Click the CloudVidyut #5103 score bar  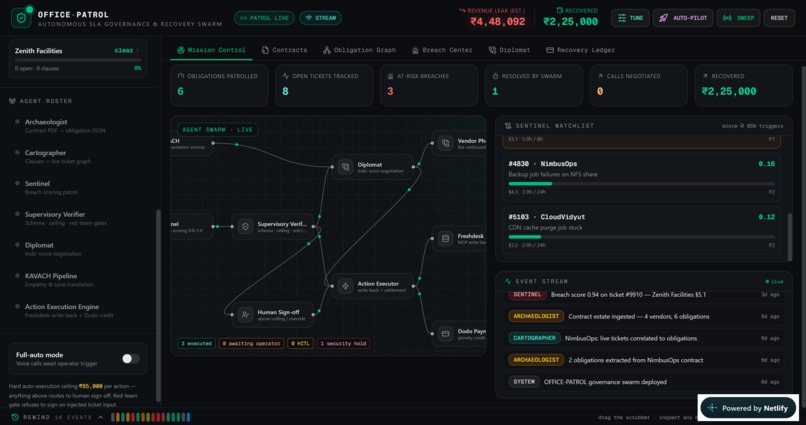[x=641, y=237]
